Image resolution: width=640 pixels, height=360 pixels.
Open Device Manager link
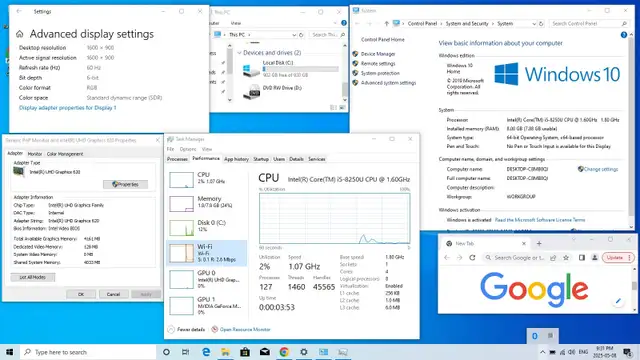coord(378,54)
